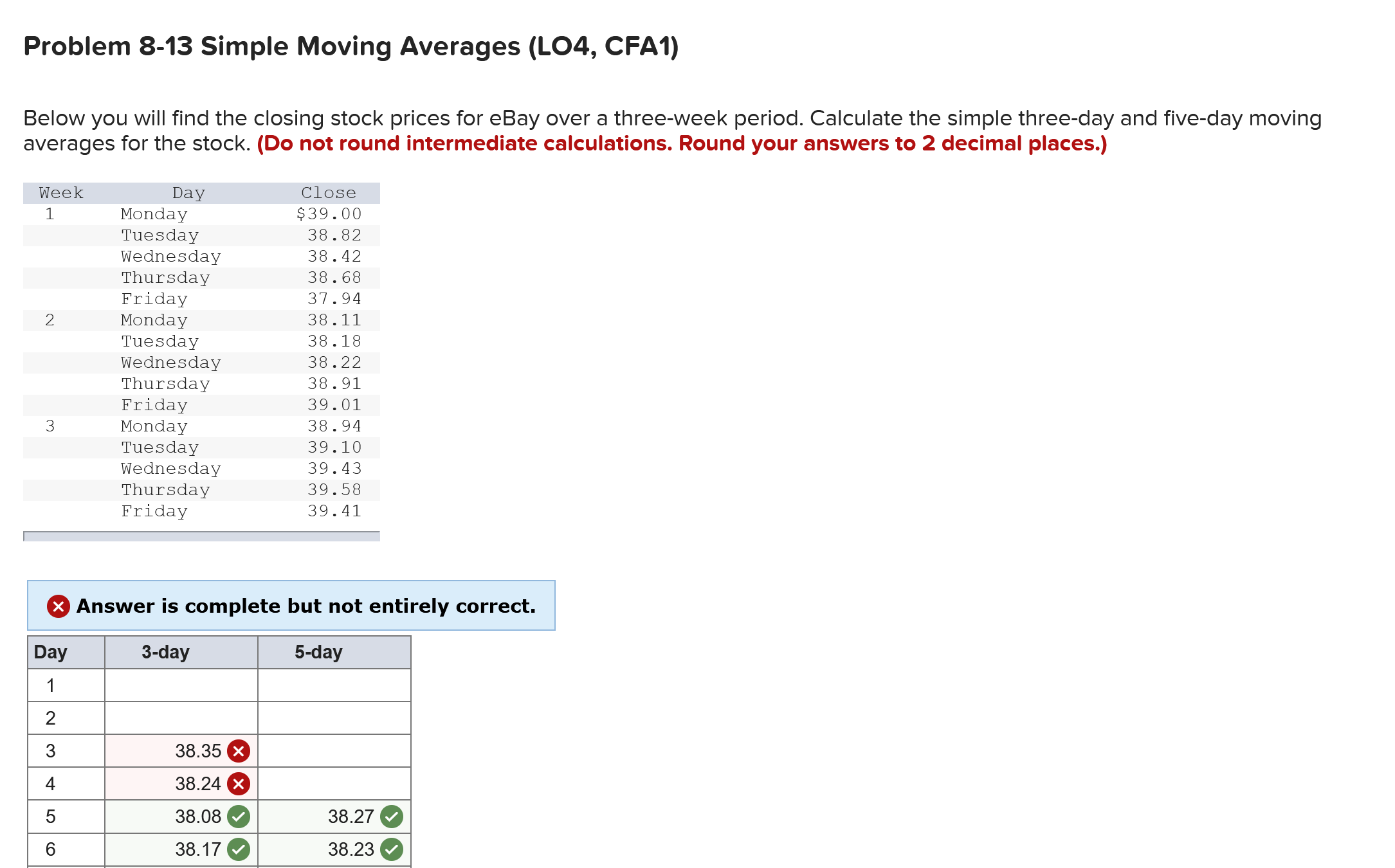Click the 3-day column header
The height and width of the screenshot is (868, 1395).
[166, 651]
